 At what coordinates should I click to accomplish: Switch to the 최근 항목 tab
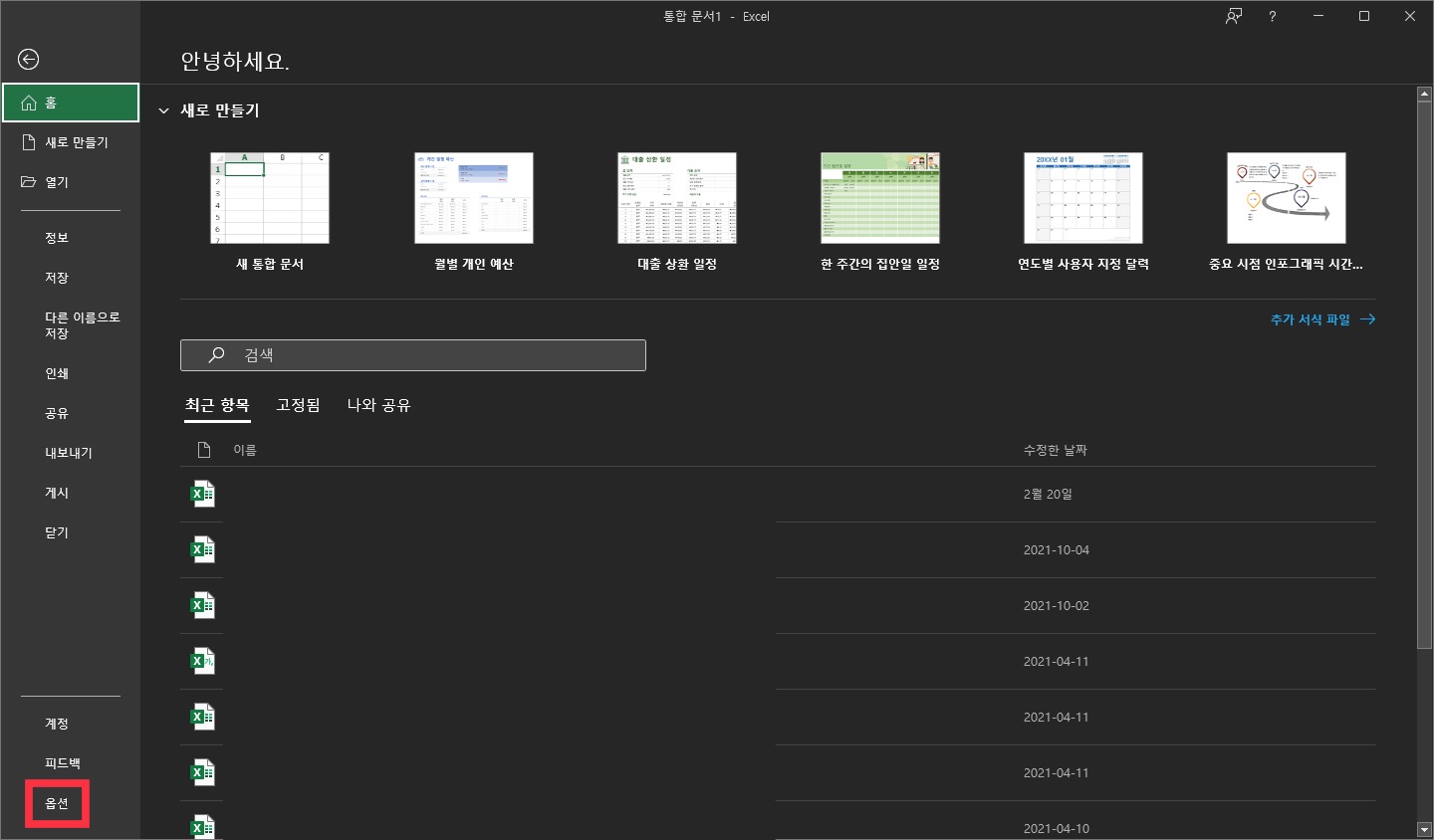[217, 405]
